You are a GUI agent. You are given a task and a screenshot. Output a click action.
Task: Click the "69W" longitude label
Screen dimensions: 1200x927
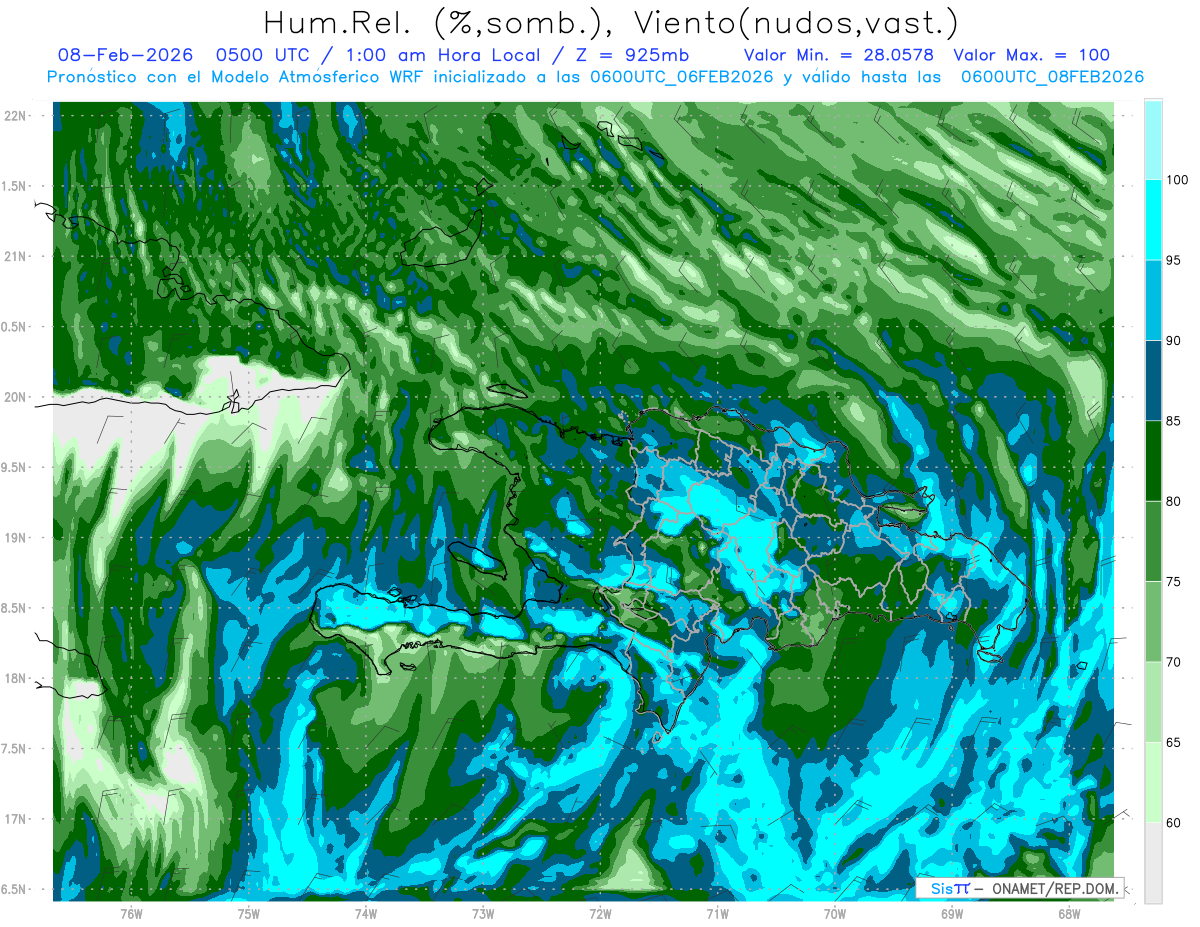(x=952, y=913)
